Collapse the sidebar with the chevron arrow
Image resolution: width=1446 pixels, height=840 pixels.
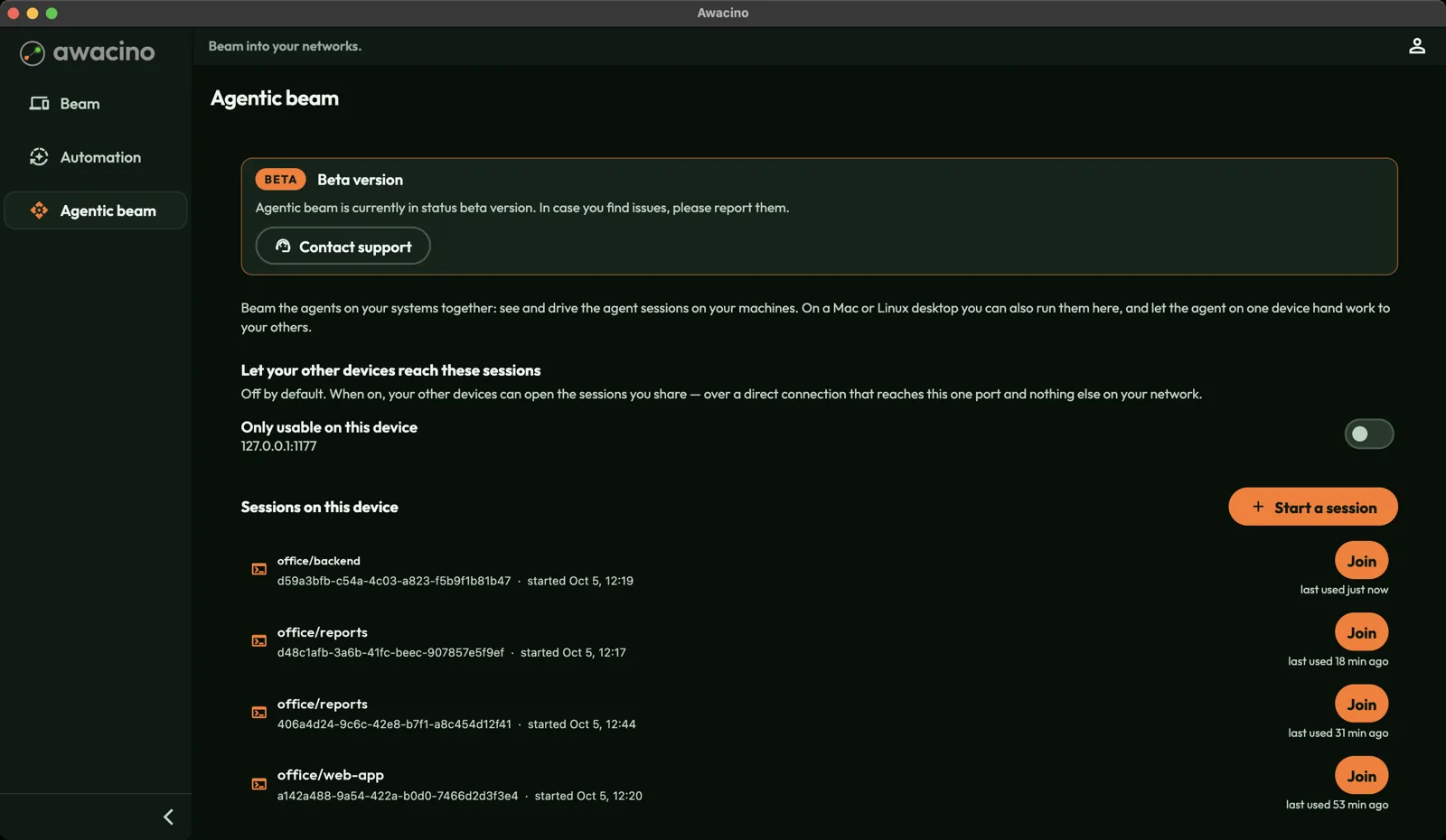tap(168, 817)
